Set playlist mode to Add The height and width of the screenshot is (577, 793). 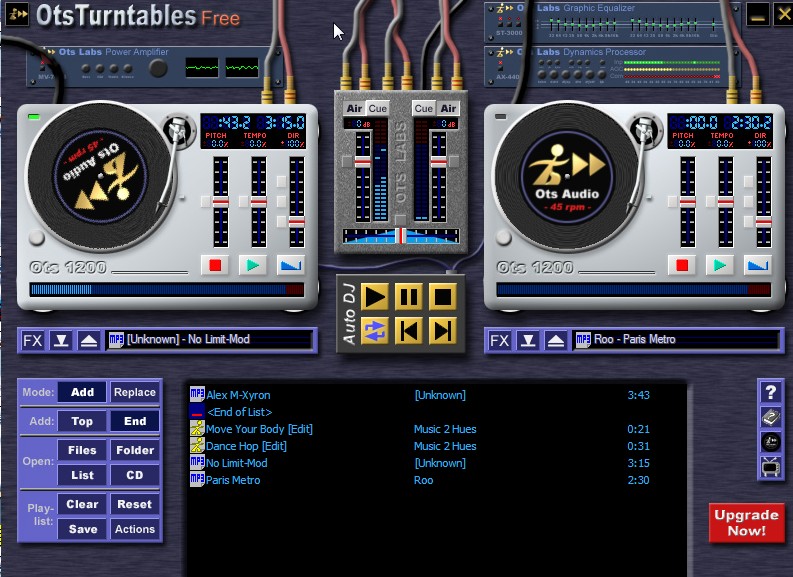tap(82, 392)
